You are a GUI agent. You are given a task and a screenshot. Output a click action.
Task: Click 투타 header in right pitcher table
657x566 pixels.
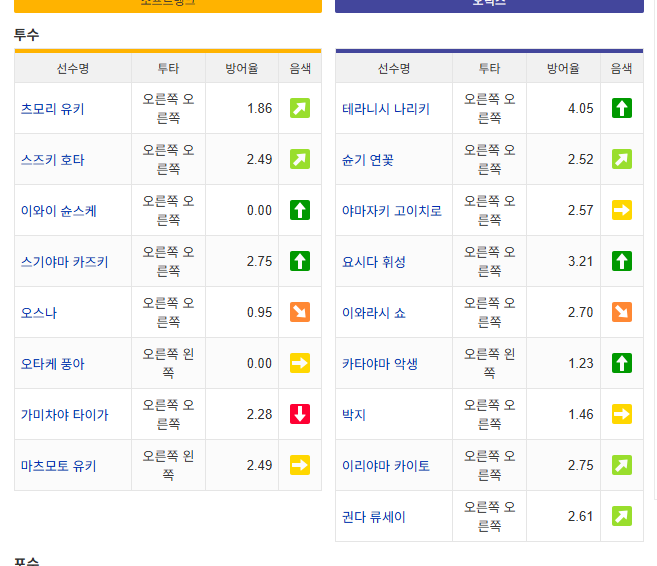click(489, 68)
